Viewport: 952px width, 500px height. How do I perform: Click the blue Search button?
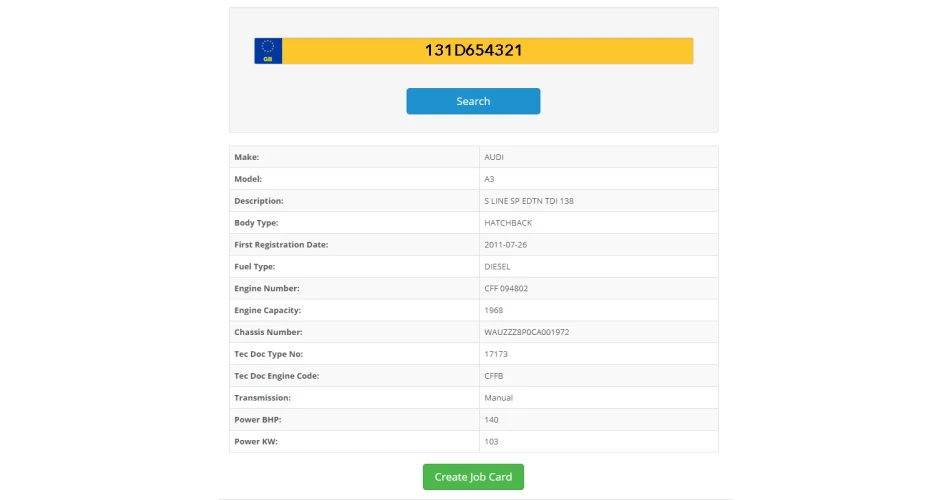(473, 101)
